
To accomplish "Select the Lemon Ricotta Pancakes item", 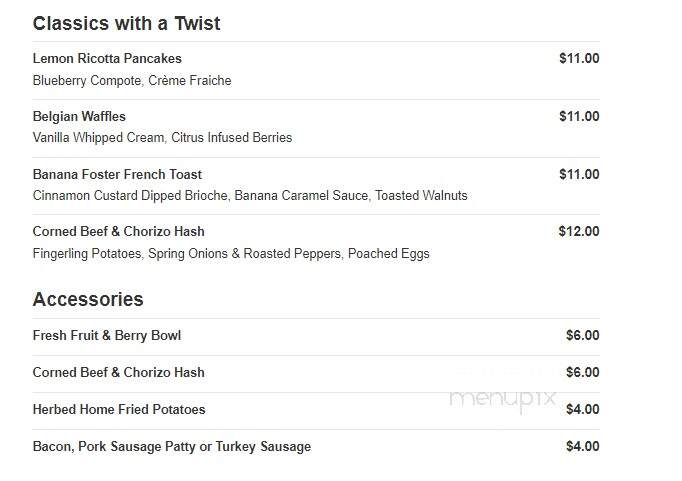I will tap(107, 58).
